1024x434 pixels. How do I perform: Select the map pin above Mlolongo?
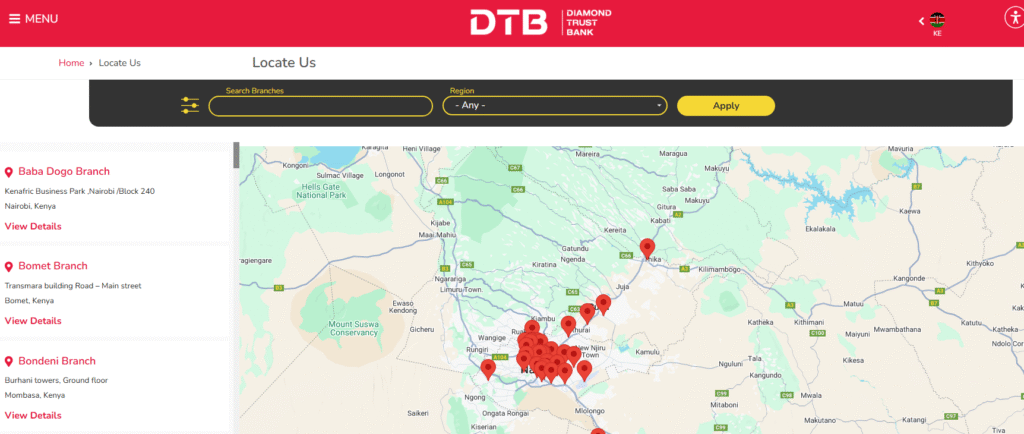[584, 371]
